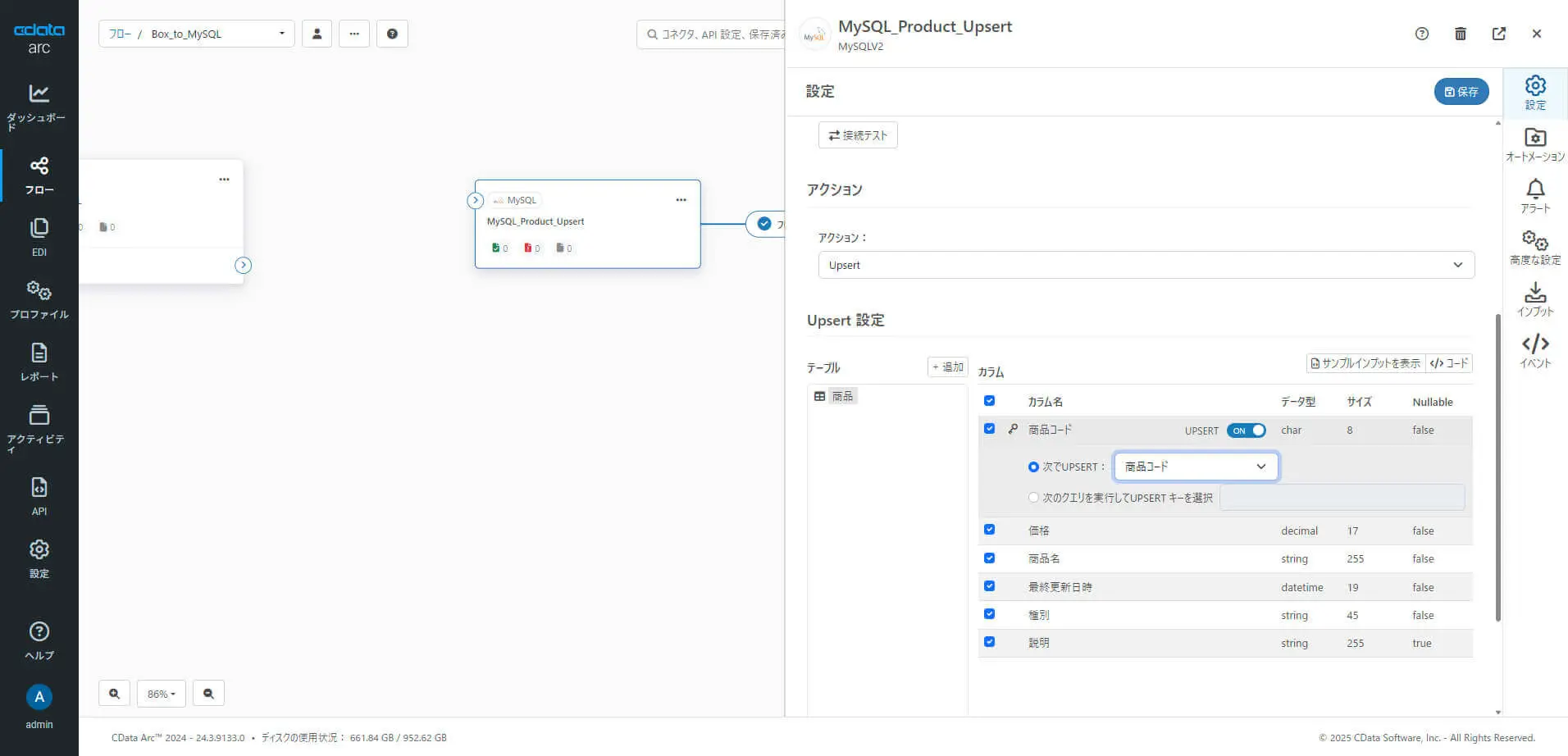
Task: Open connector in new window icon
Action: [x=1498, y=34]
